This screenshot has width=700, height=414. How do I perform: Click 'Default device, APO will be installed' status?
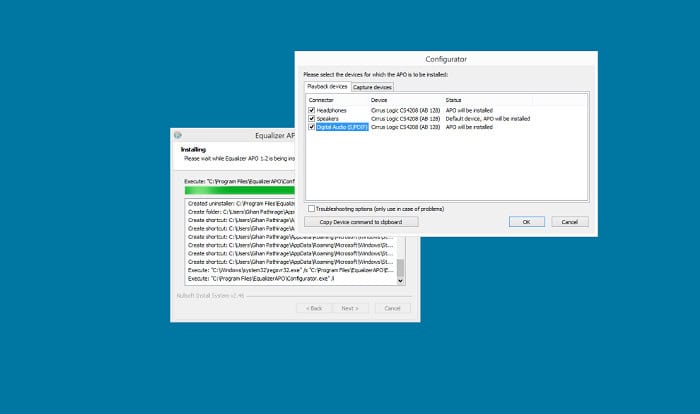pyautogui.click(x=488, y=118)
